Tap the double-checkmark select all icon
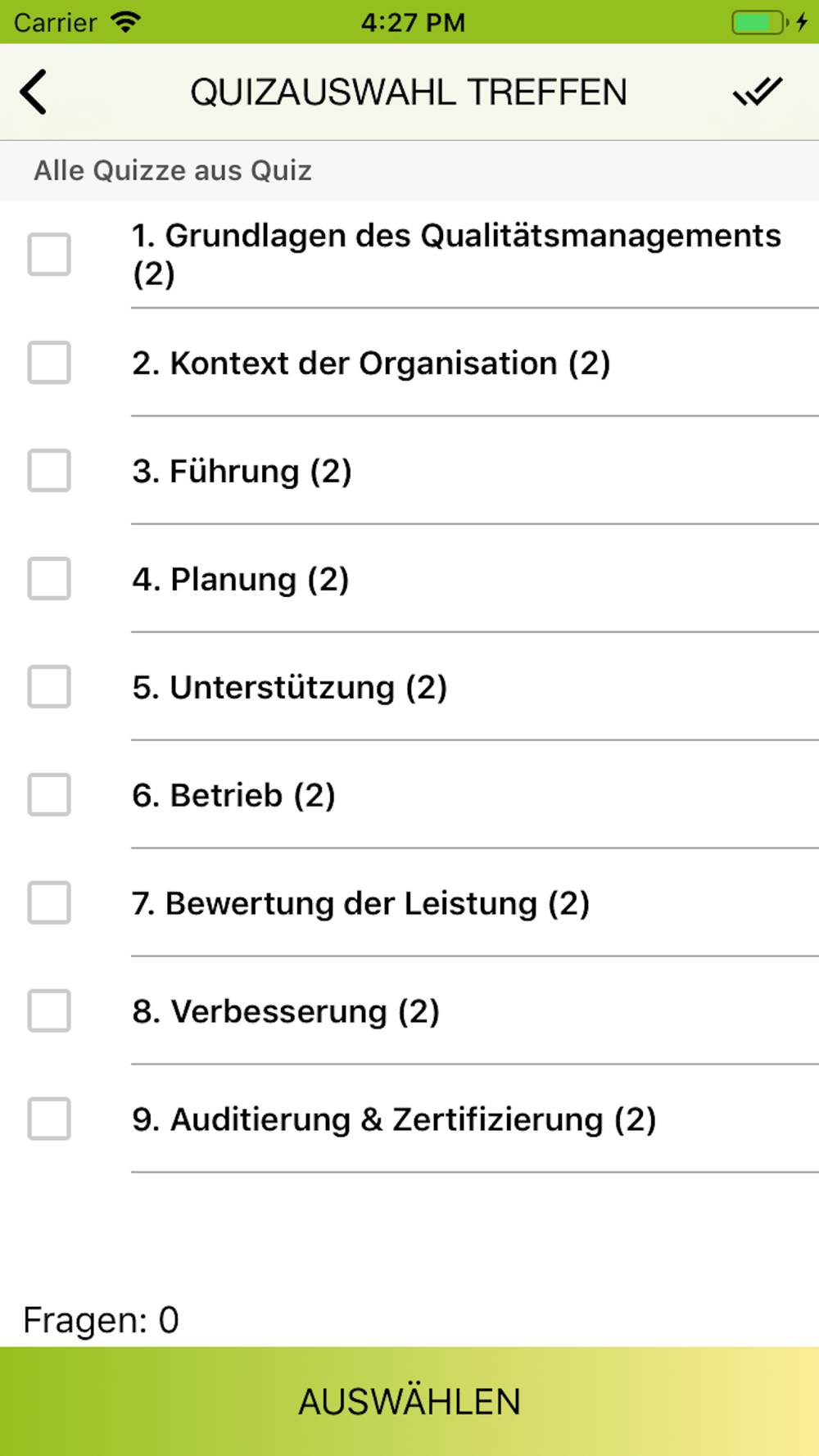Image resolution: width=819 pixels, height=1456 pixels. click(x=758, y=92)
